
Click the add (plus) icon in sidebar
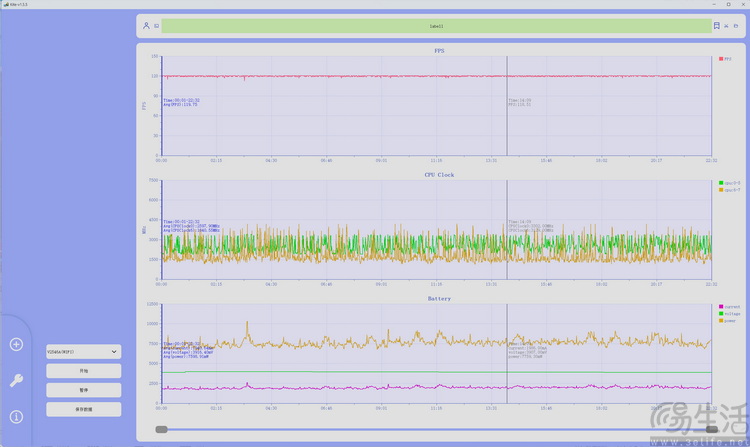click(16, 344)
